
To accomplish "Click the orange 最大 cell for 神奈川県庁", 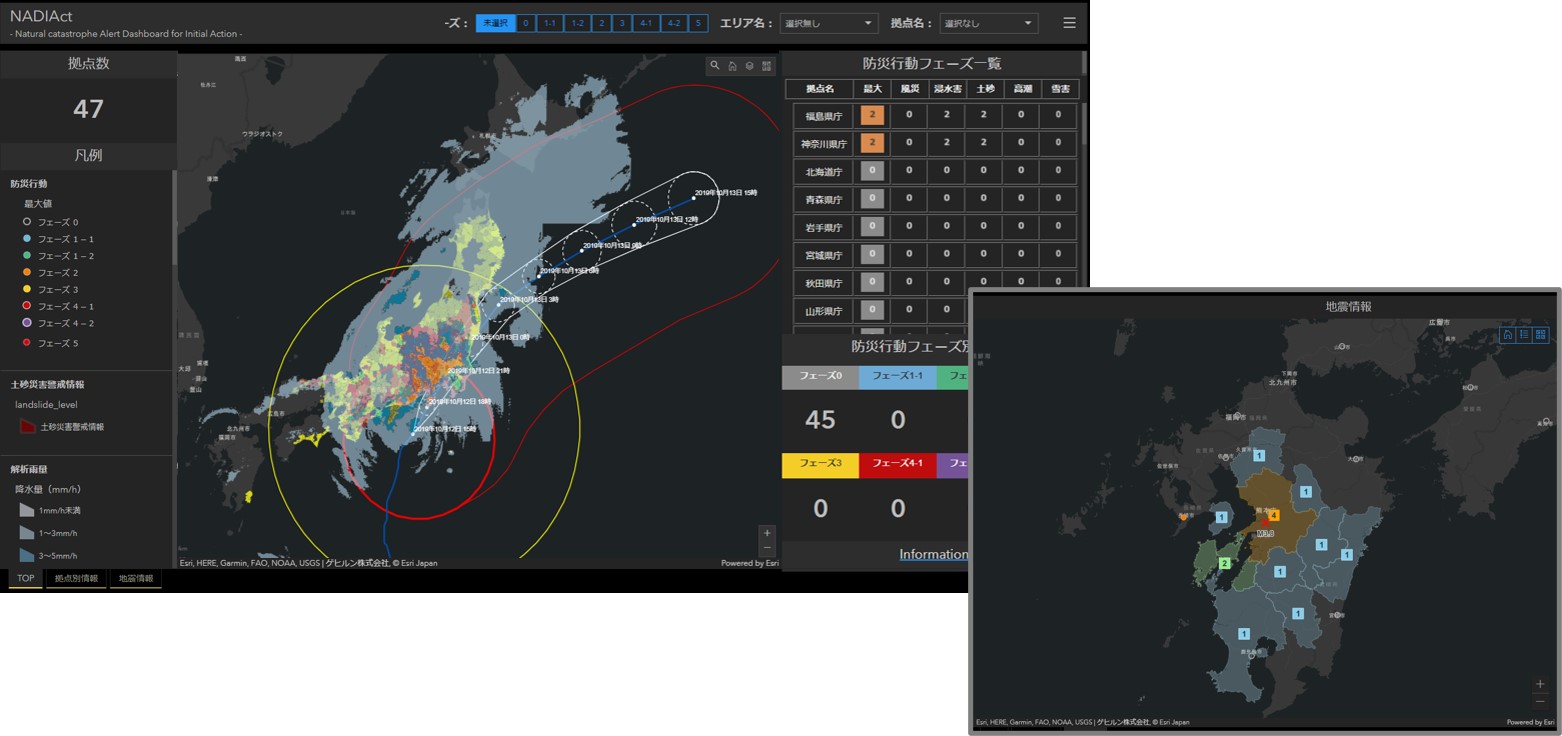I will click(872, 143).
